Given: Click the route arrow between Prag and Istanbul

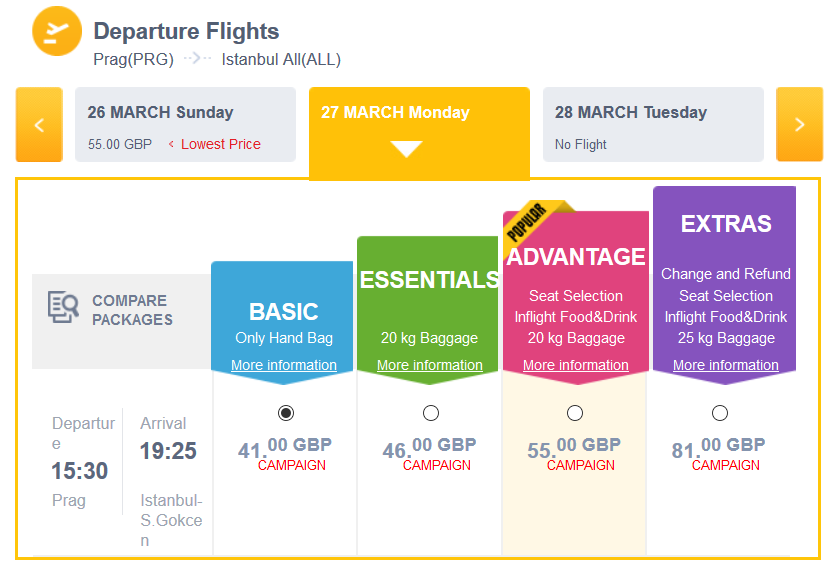Looking at the screenshot, I should pos(197,57).
